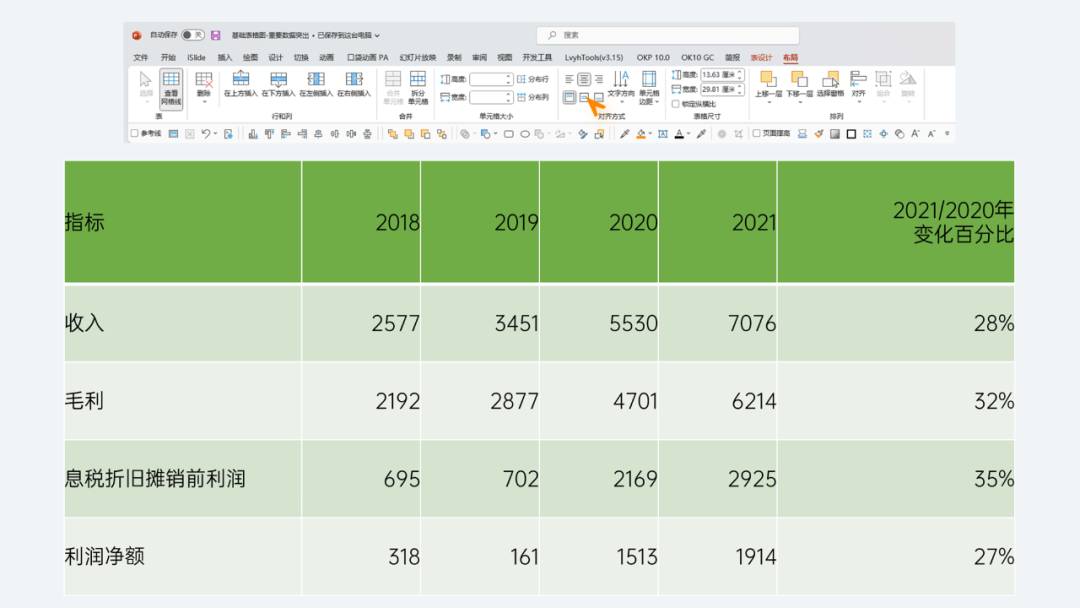Toggle the 自动保存 autosave switch
This screenshot has width=1080, height=608.
point(192,35)
